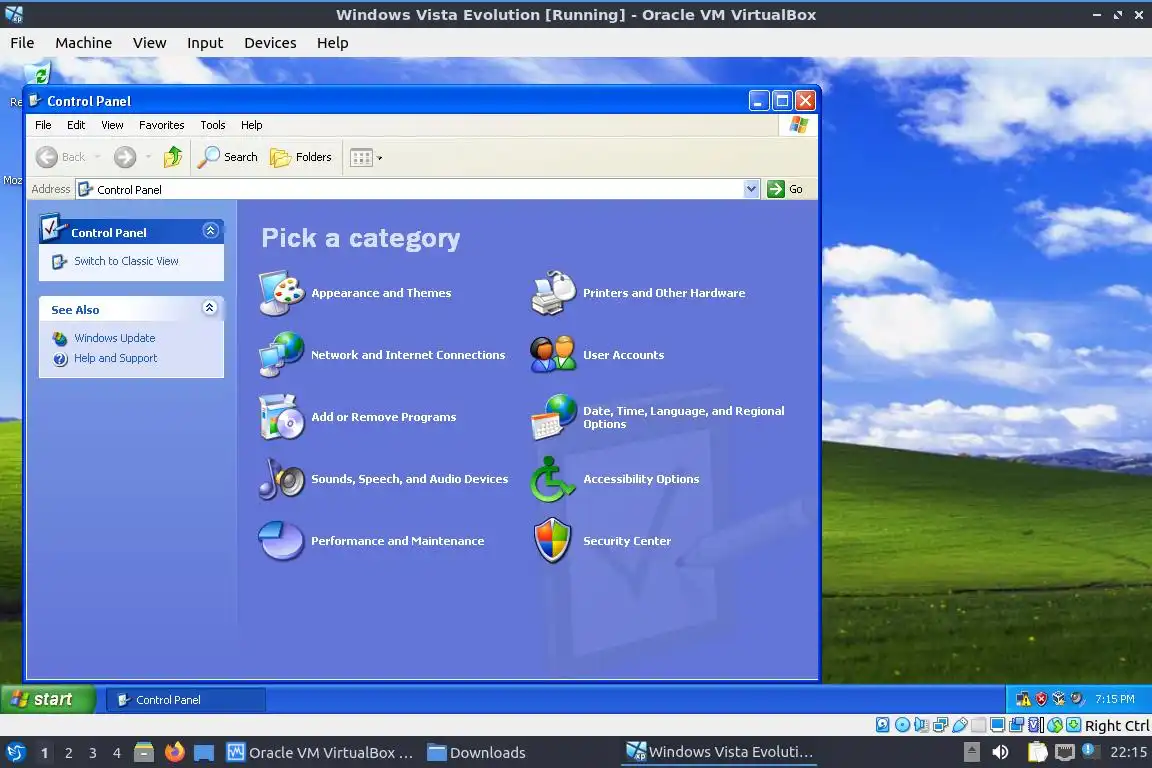Viewport: 1152px width, 768px height.
Task: Click the host clipboard tray icon
Action: (x=1037, y=752)
